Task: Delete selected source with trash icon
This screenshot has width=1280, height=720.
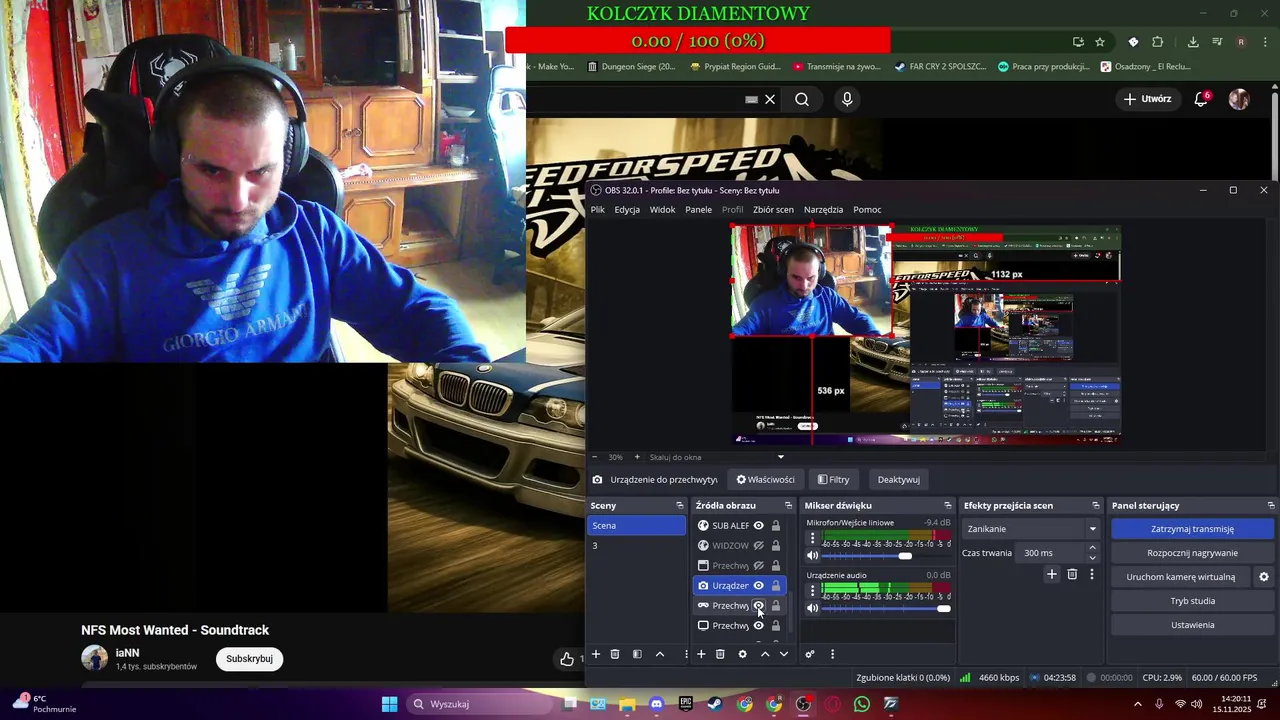Action: pos(720,654)
